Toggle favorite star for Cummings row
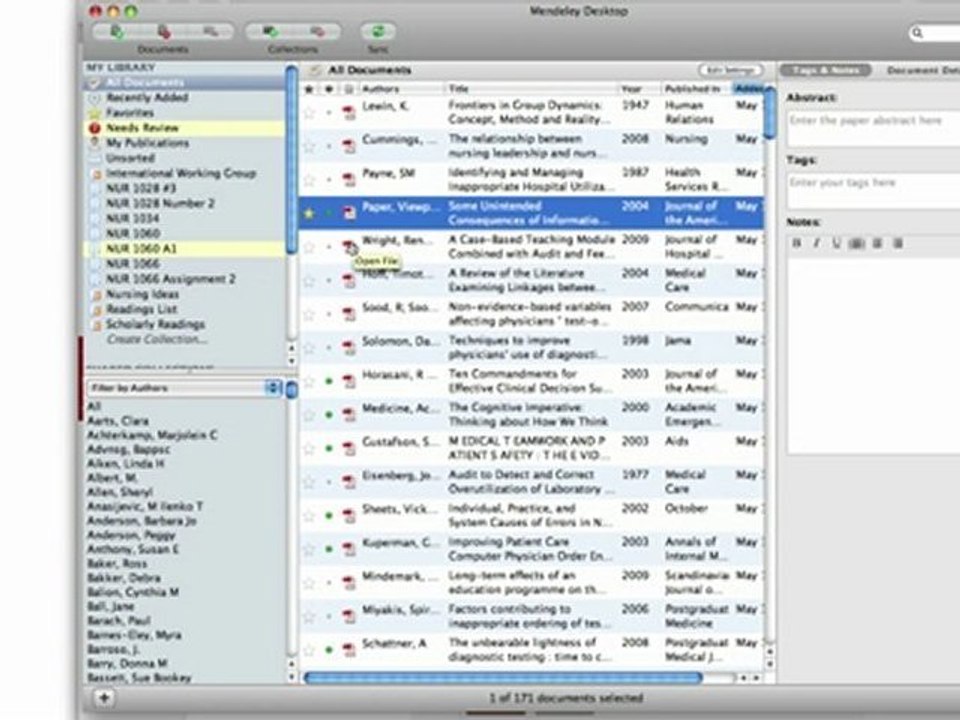Viewport: 960px width, 720px height. [x=309, y=146]
